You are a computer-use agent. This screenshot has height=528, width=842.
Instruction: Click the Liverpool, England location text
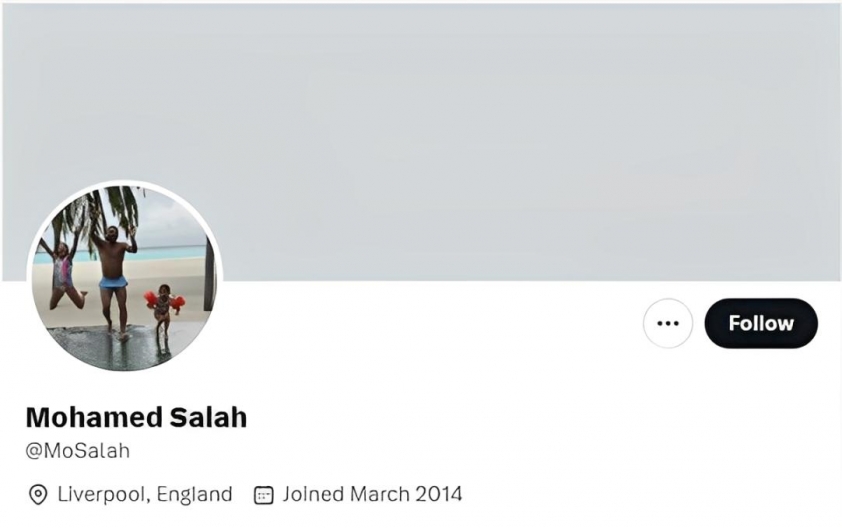click(x=145, y=494)
